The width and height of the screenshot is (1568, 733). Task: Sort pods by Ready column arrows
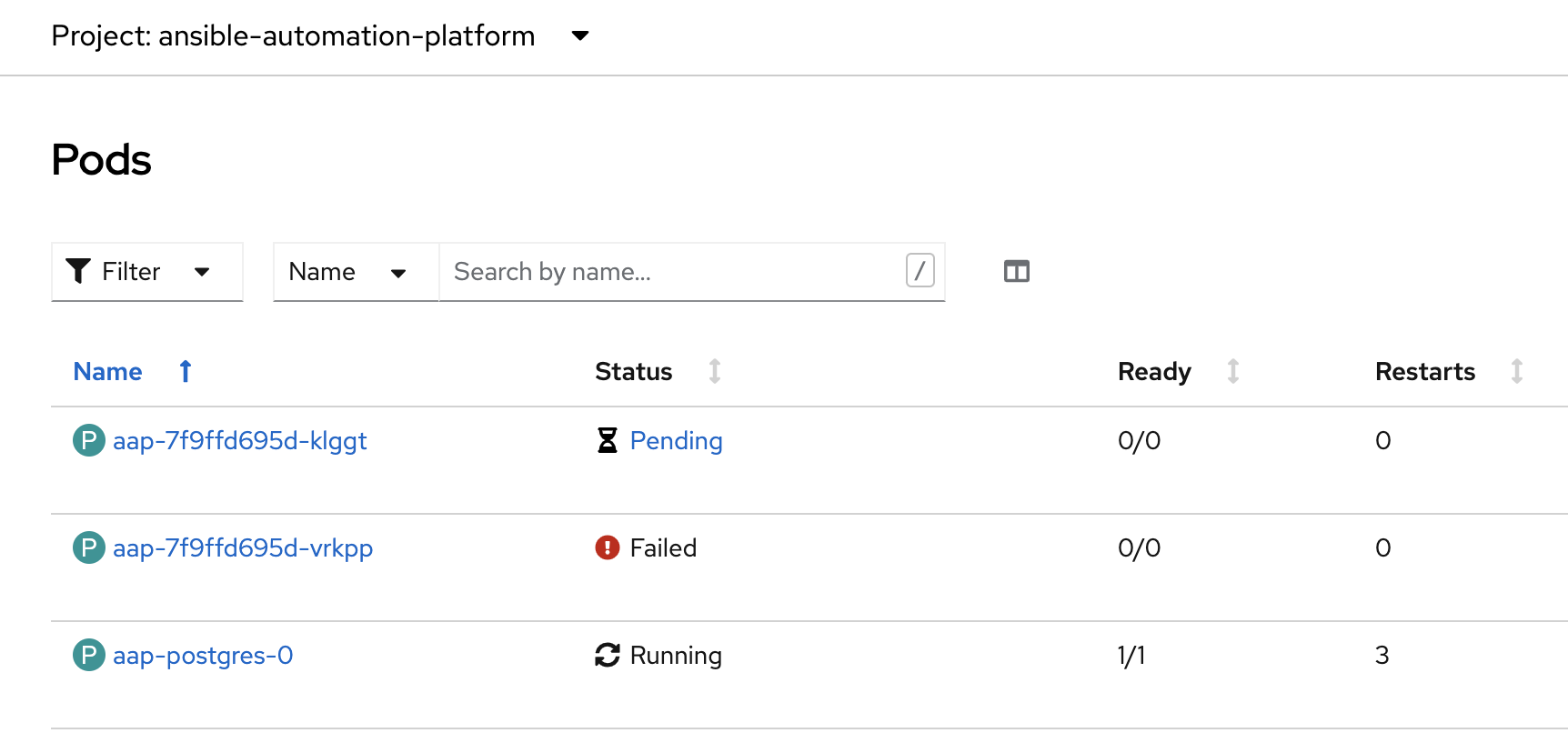(x=1232, y=372)
